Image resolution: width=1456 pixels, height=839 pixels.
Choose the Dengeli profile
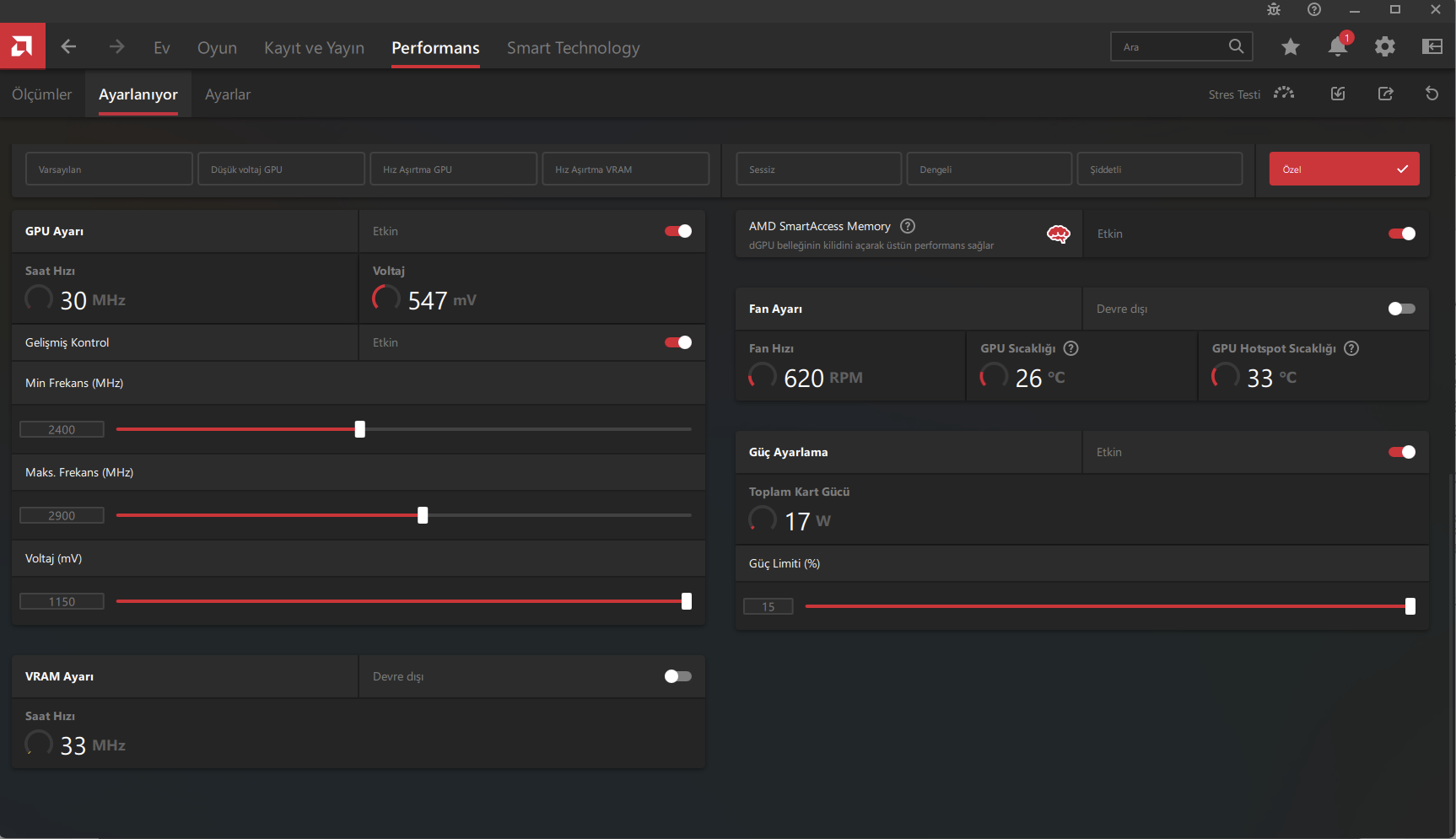(x=989, y=169)
